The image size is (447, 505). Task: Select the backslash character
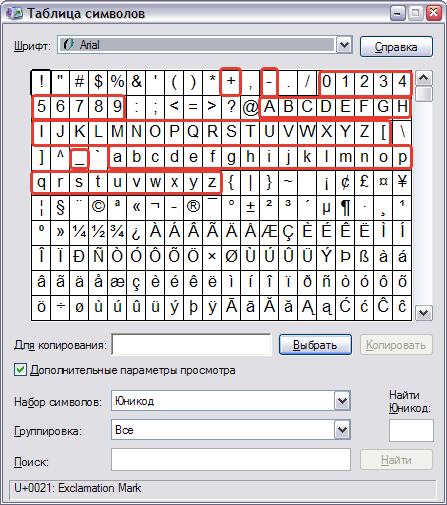(402, 132)
